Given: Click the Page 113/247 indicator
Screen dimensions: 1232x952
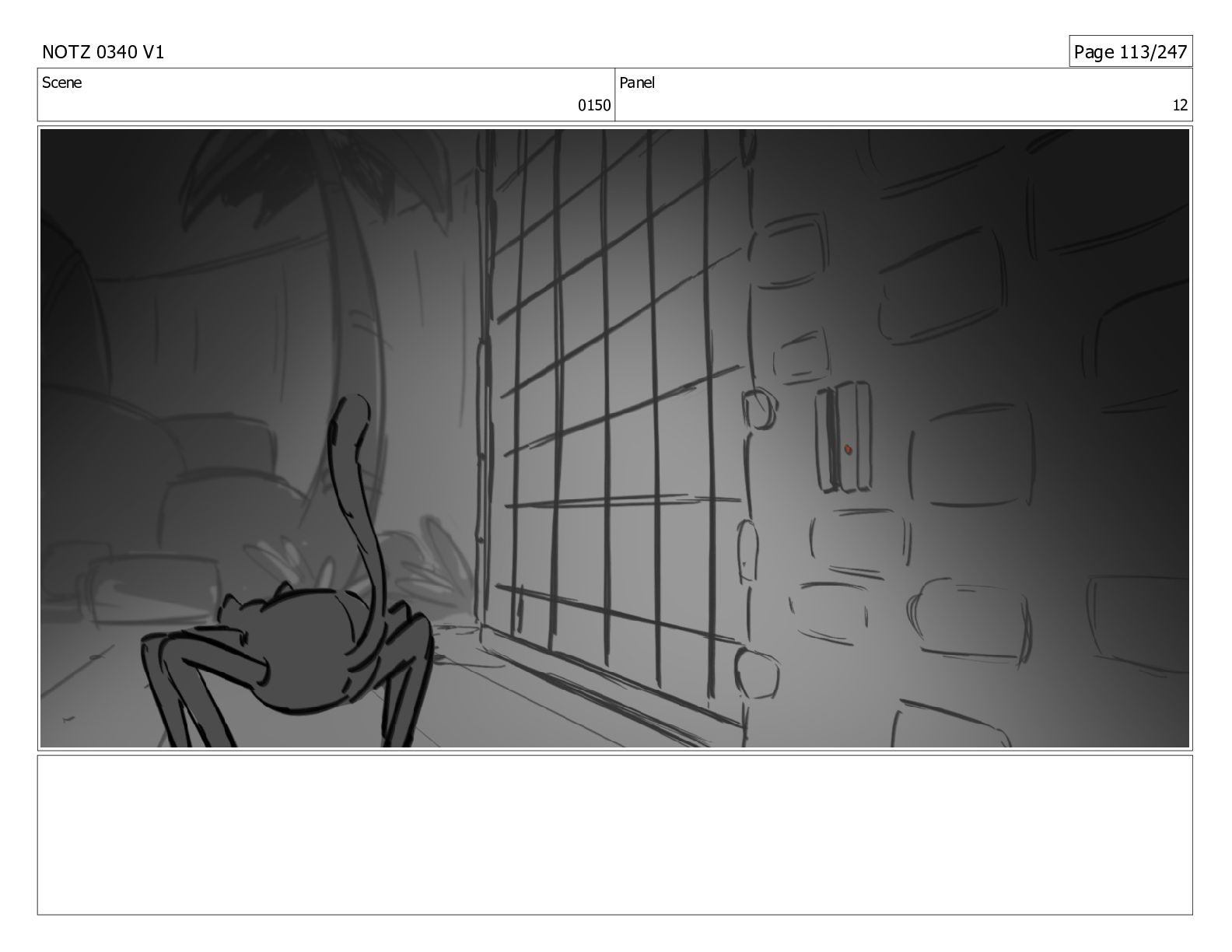Looking at the screenshot, I should [1130, 52].
